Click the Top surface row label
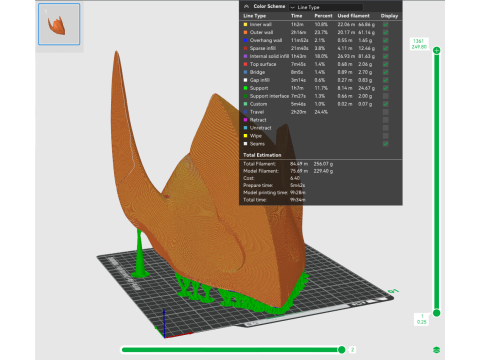The height and width of the screenshot is (360, 480). tap(263, 64)
